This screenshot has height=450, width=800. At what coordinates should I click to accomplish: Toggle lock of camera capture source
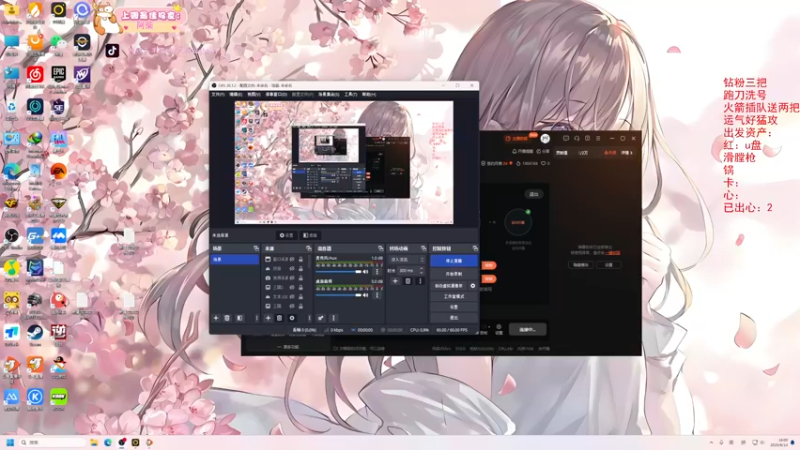tap(301, 278)
